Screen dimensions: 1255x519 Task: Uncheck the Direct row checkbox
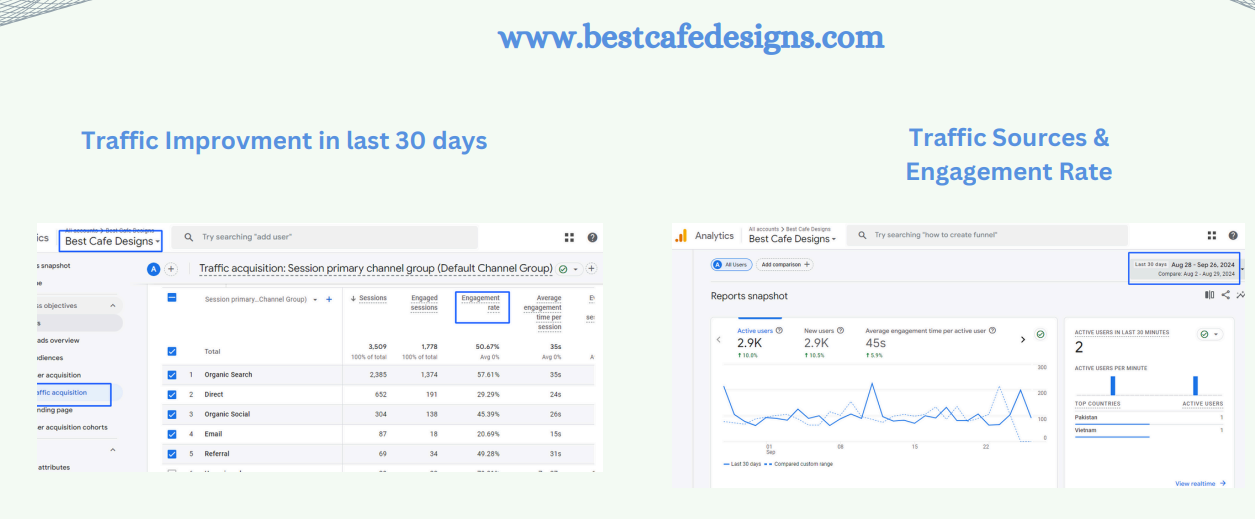click(172, 395)
